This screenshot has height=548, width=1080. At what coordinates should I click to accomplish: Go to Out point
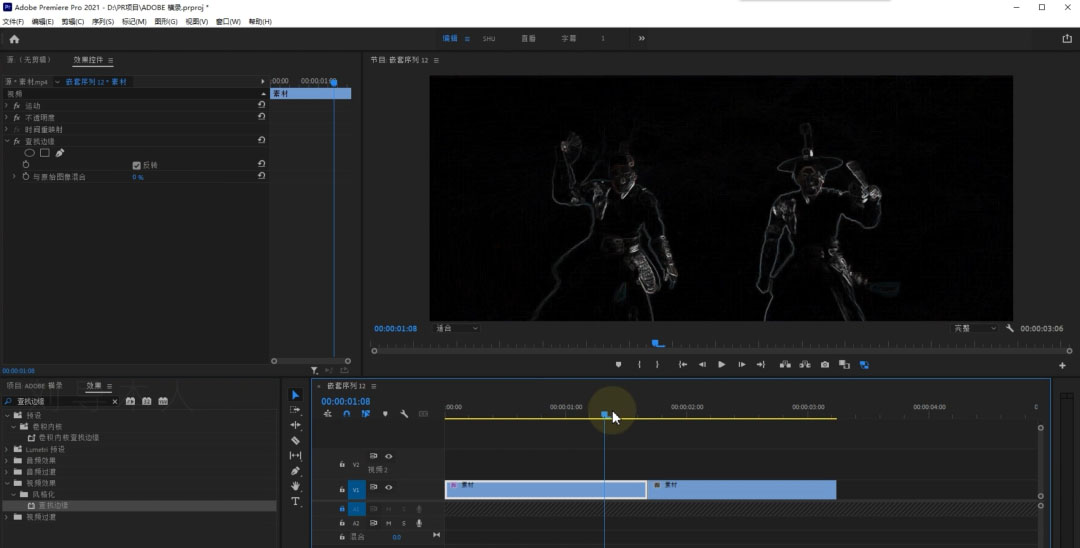tap(760, 365)
